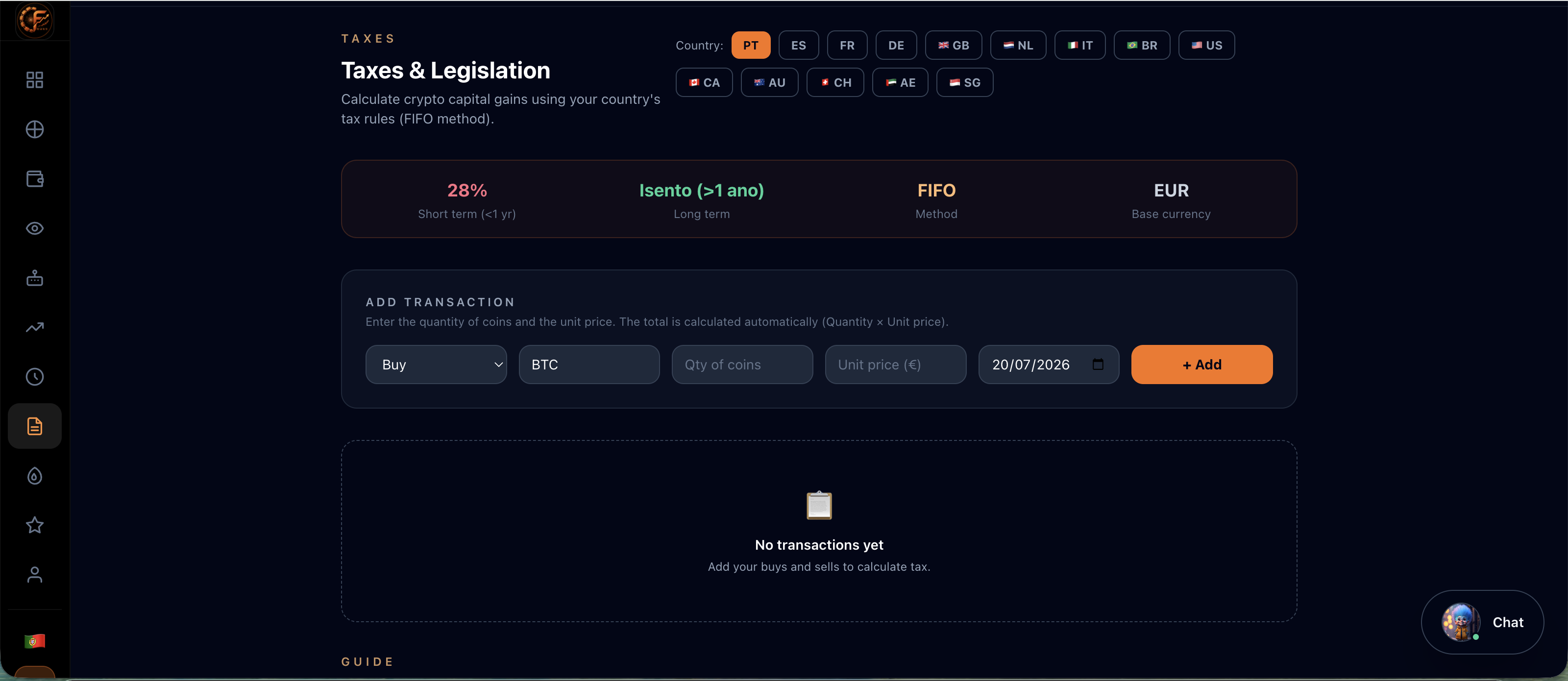
Task: Click the wallet icon in the sidebar
Action: click(35, 179)
